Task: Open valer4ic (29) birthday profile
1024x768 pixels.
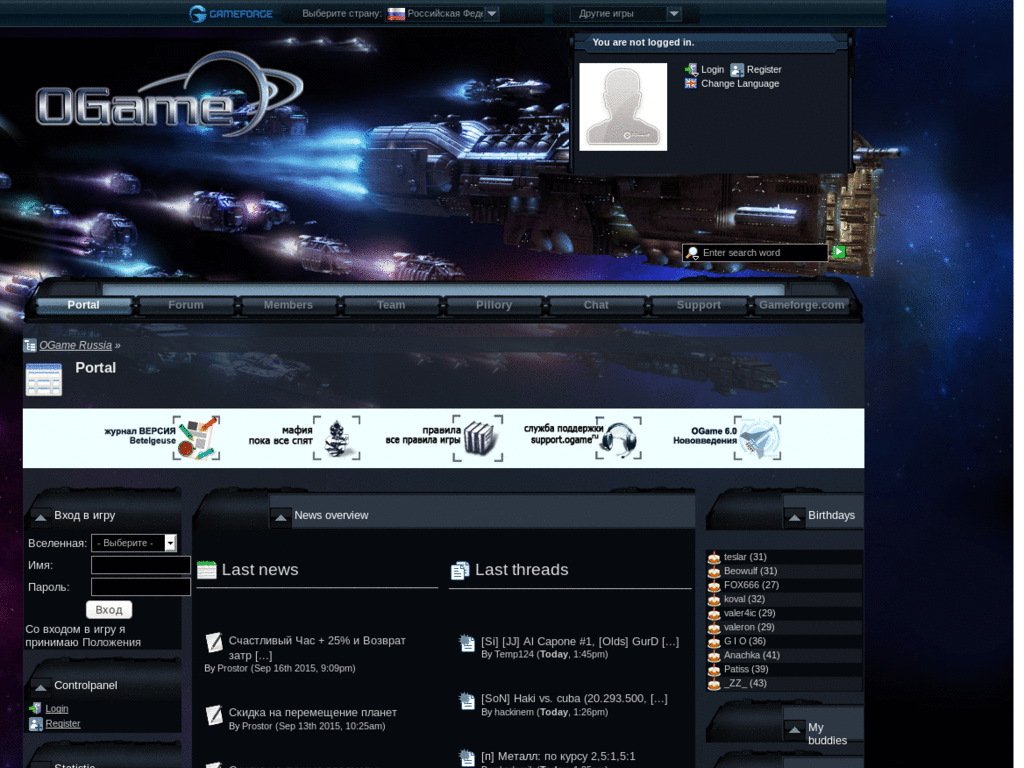Action: [750, 613]
